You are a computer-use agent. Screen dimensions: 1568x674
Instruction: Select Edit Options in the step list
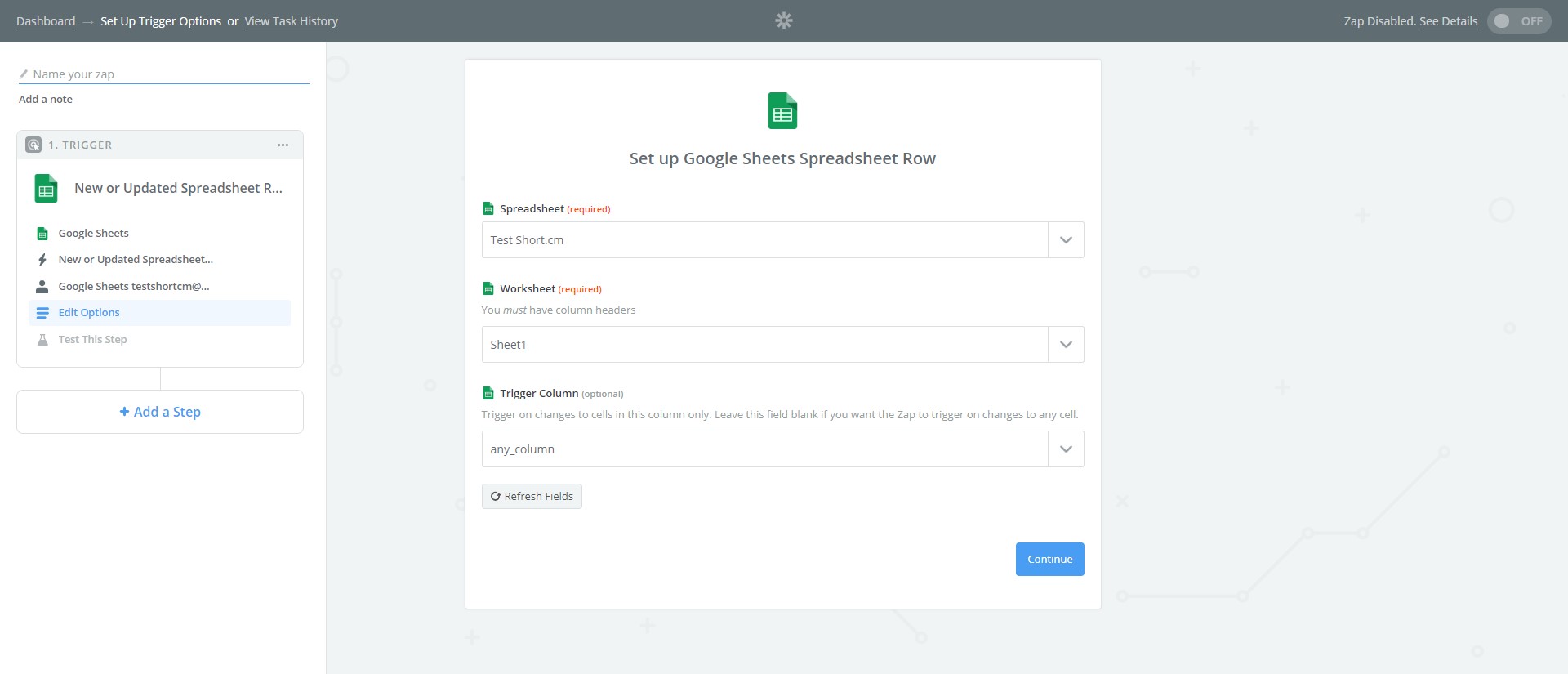(89, 313)
